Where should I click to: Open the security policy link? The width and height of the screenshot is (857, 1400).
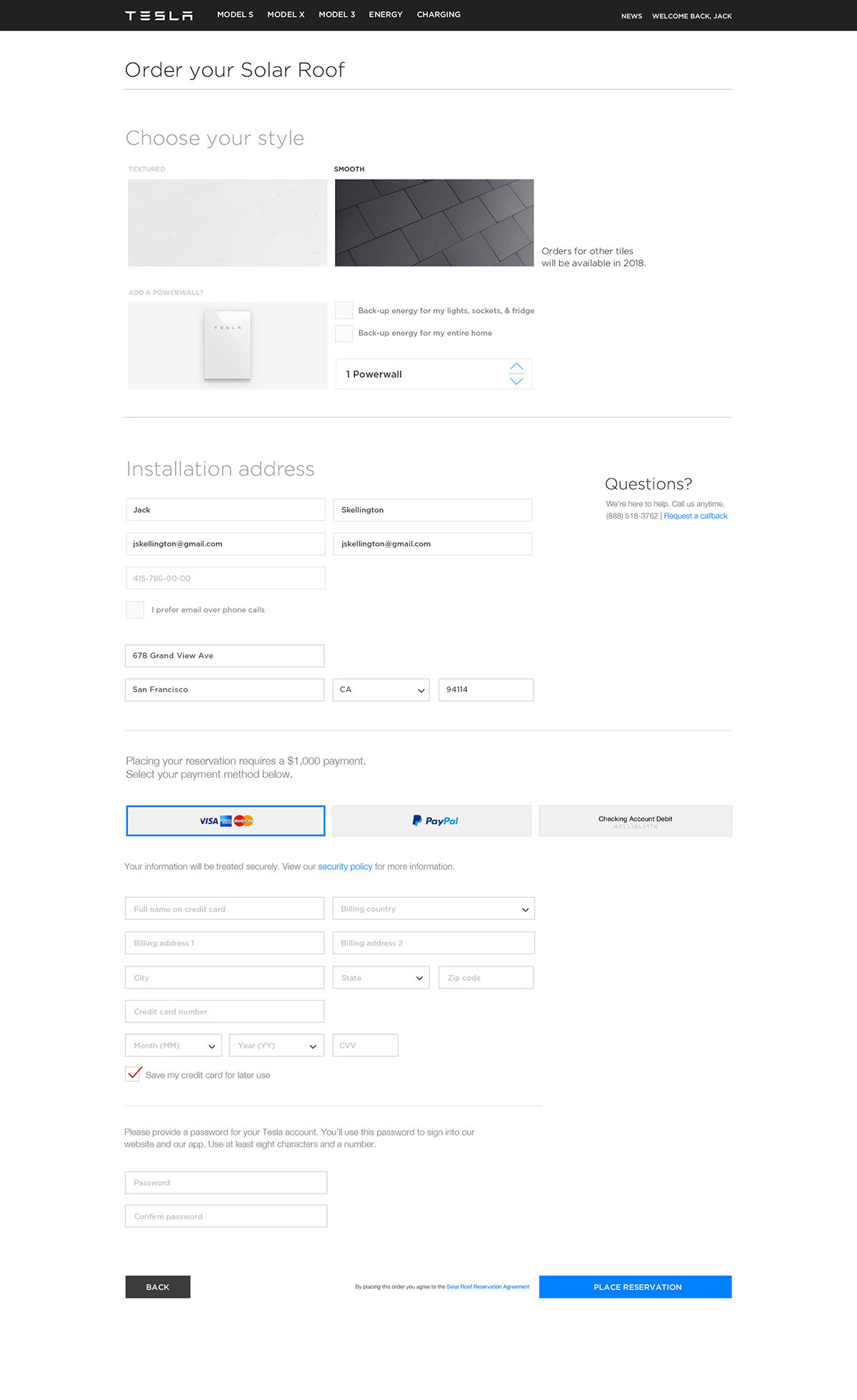(345, 866)
